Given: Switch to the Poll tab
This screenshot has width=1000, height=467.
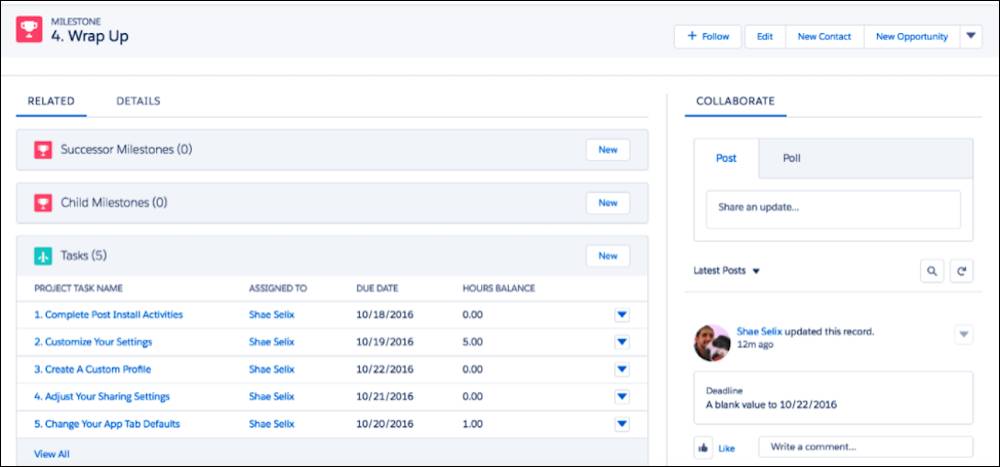Looking at the screenshot, I should click(x=791, y=158).
